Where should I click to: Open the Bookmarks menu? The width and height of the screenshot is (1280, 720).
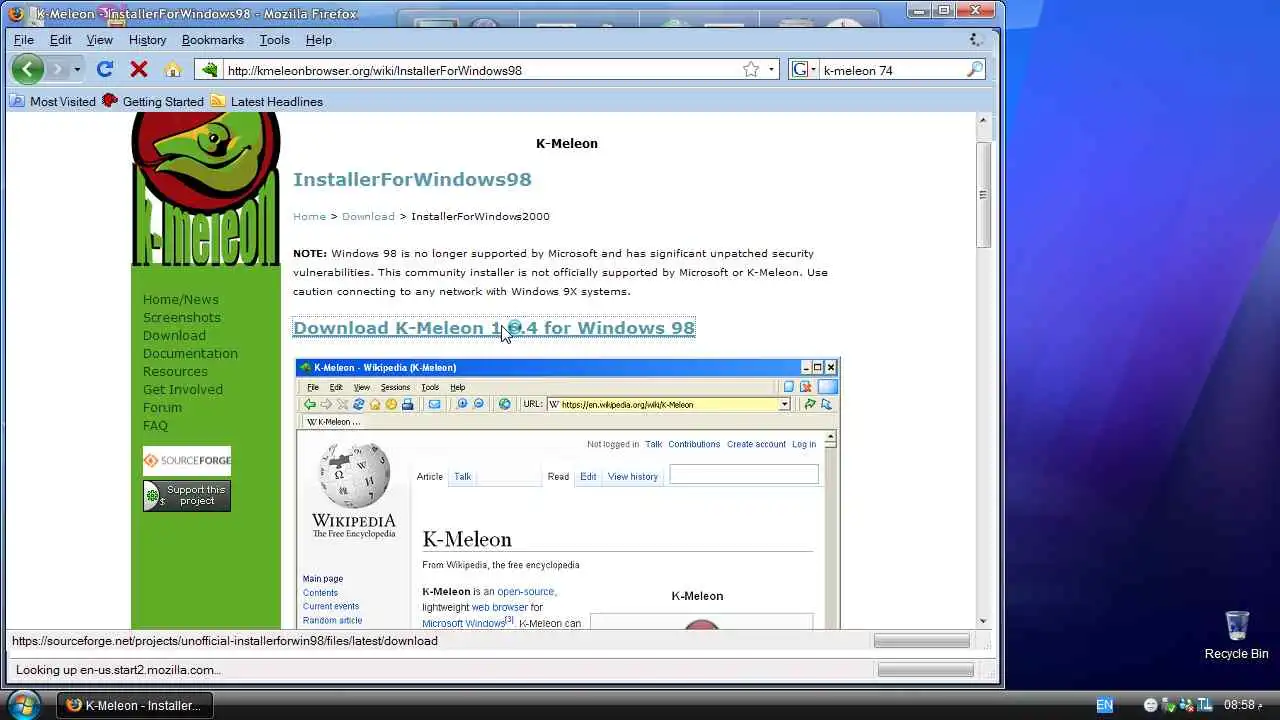click(213, 40)
